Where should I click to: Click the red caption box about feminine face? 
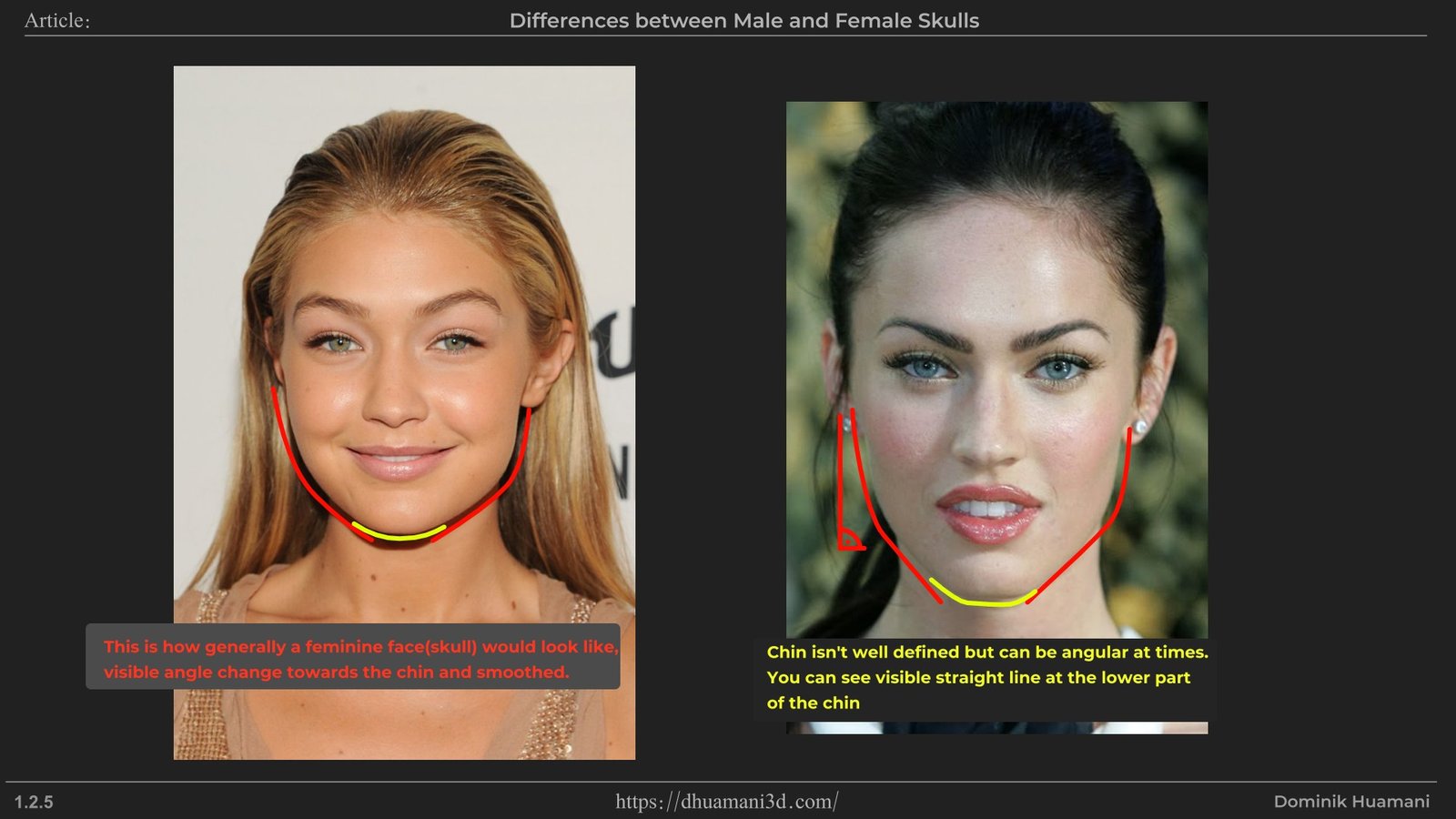(352, 657)
